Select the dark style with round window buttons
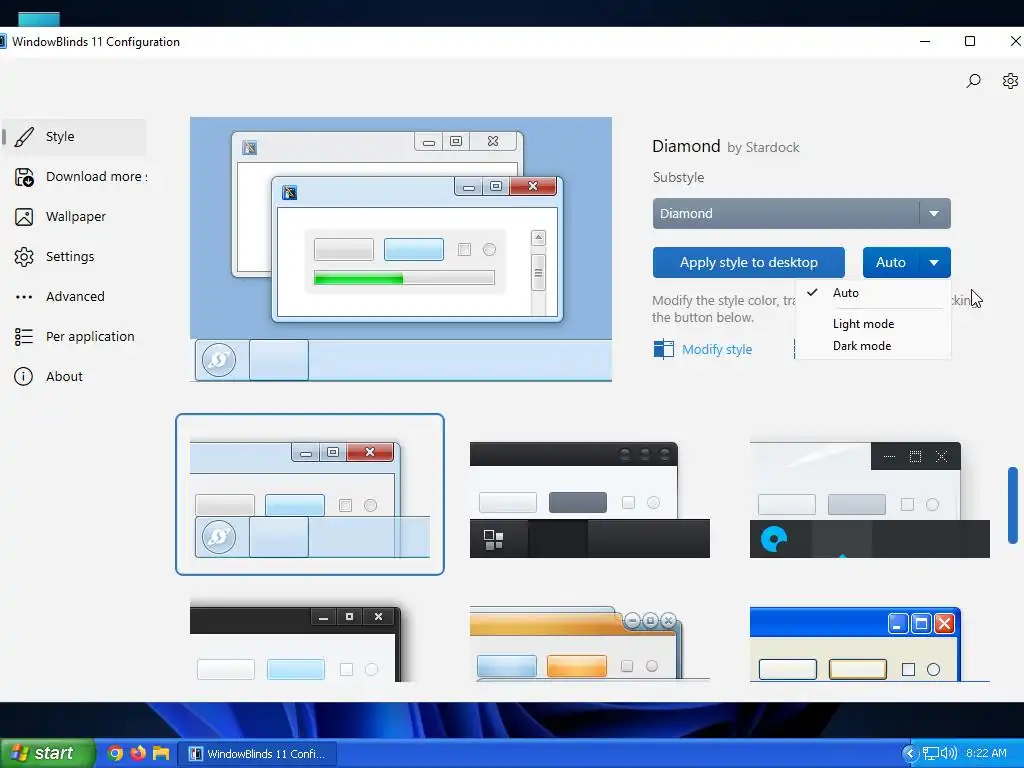The width and height of the screenshot is (1024, 768). (x=590, y=500)
